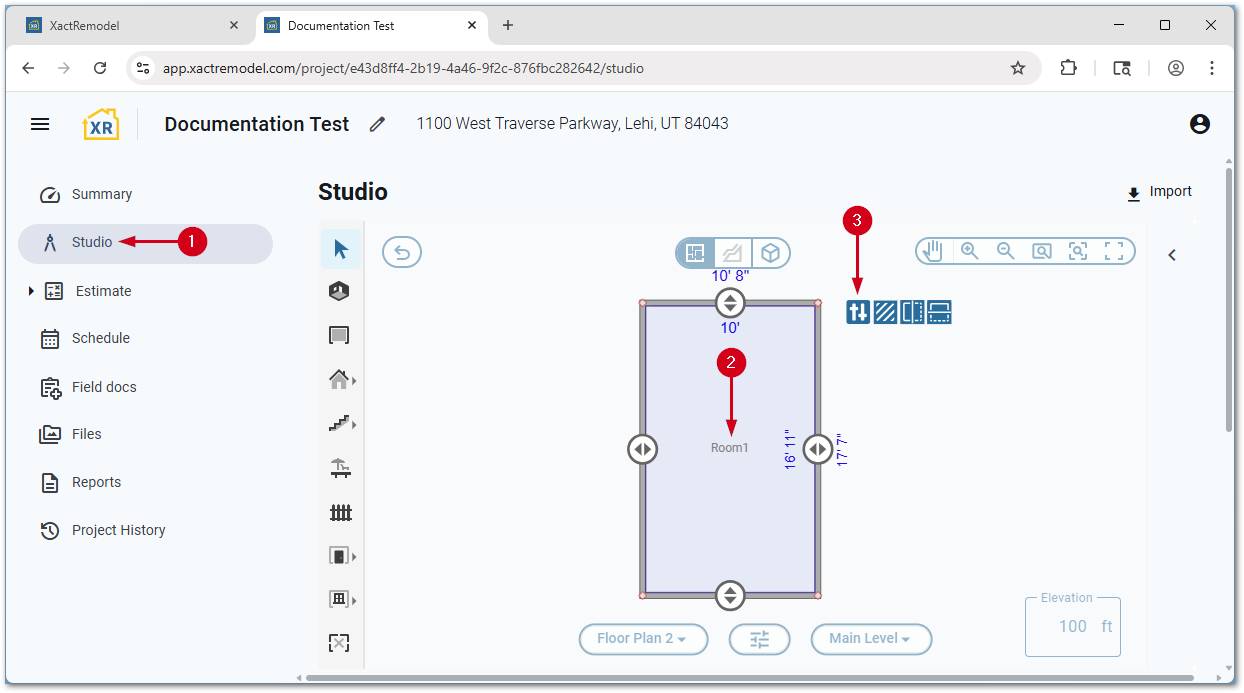
Task: Open the Floor Plan 2 dropdown
Action: point(643,639)
